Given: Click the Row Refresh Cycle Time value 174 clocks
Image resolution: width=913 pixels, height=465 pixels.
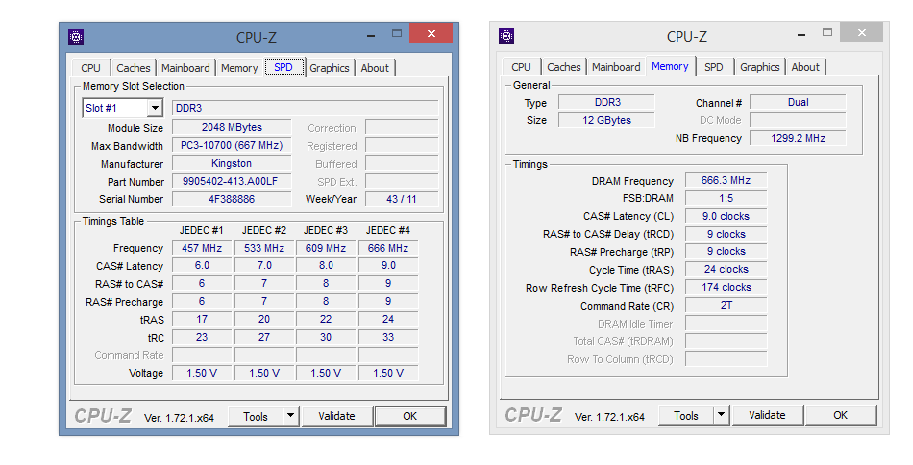Looking at the screenshot, I should [726, 287].
